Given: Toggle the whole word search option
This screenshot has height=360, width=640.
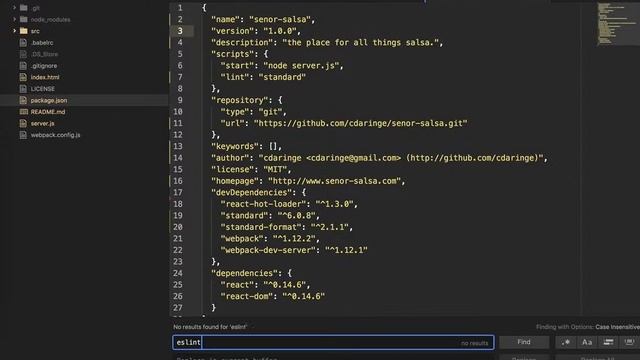Looking at the screenshot, I should pos(629,342).
